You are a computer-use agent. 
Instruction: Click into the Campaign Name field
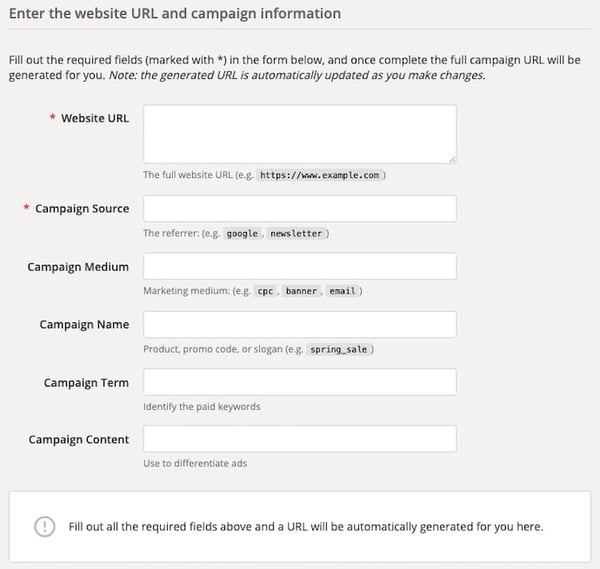pyautogui.click(x=300, y=324)
